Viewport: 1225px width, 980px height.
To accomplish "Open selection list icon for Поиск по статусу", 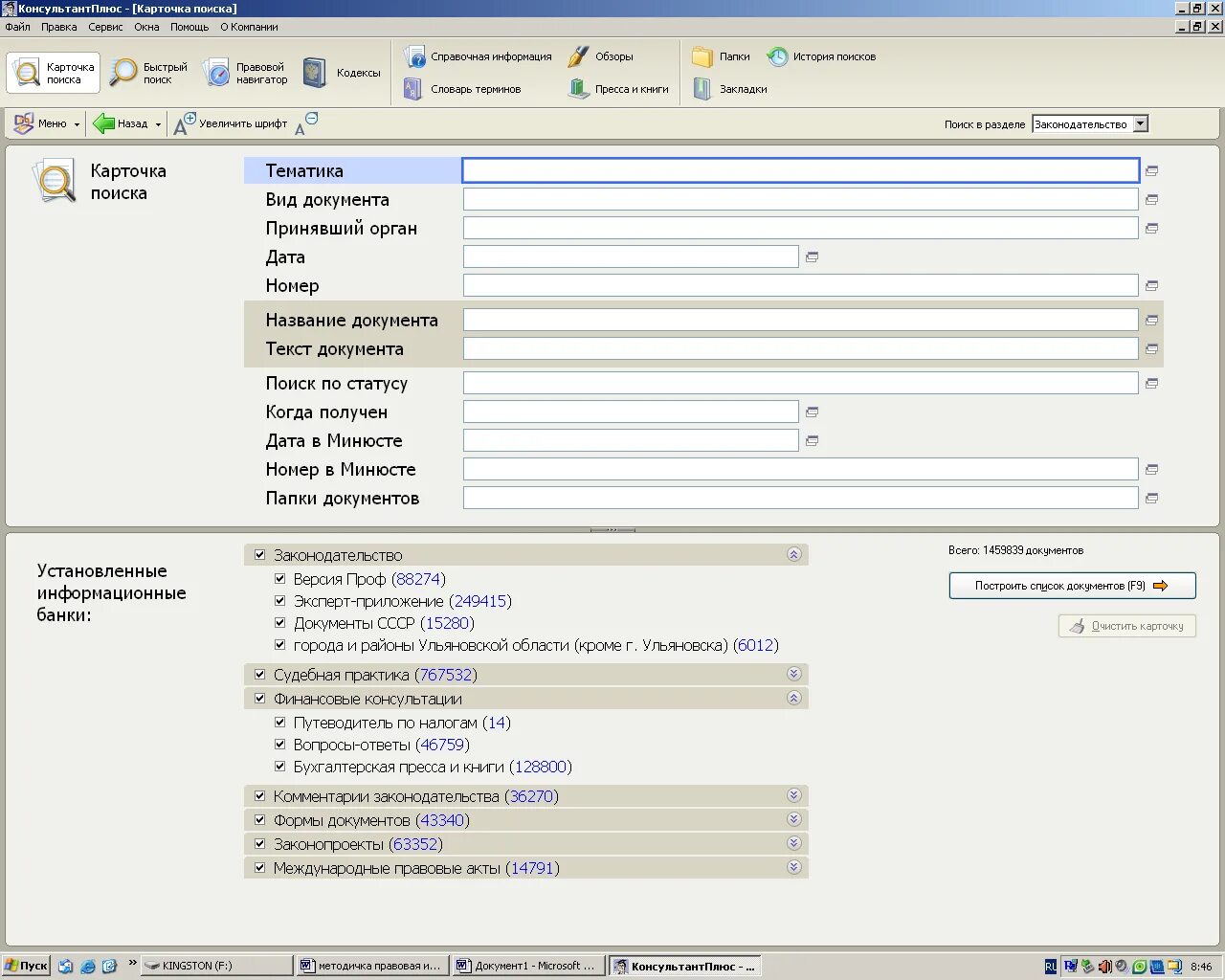I will (1151, 383).
